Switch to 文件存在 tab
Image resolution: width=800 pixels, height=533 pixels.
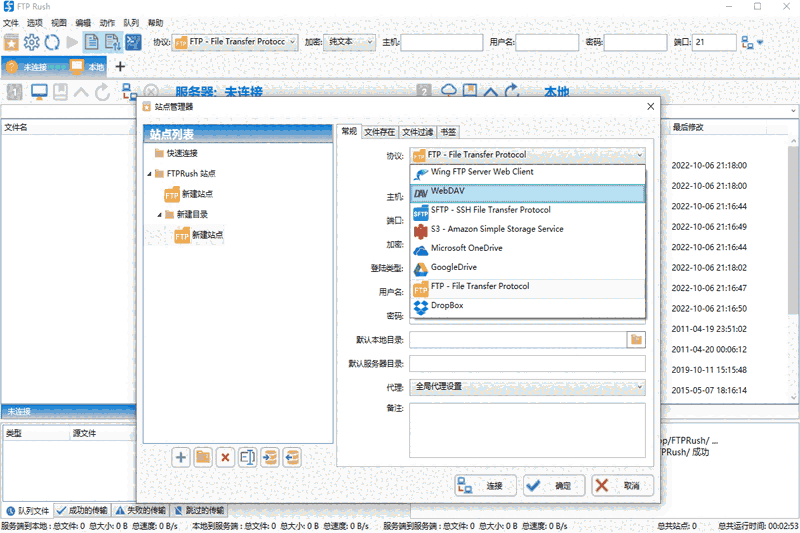pos(380,132)
